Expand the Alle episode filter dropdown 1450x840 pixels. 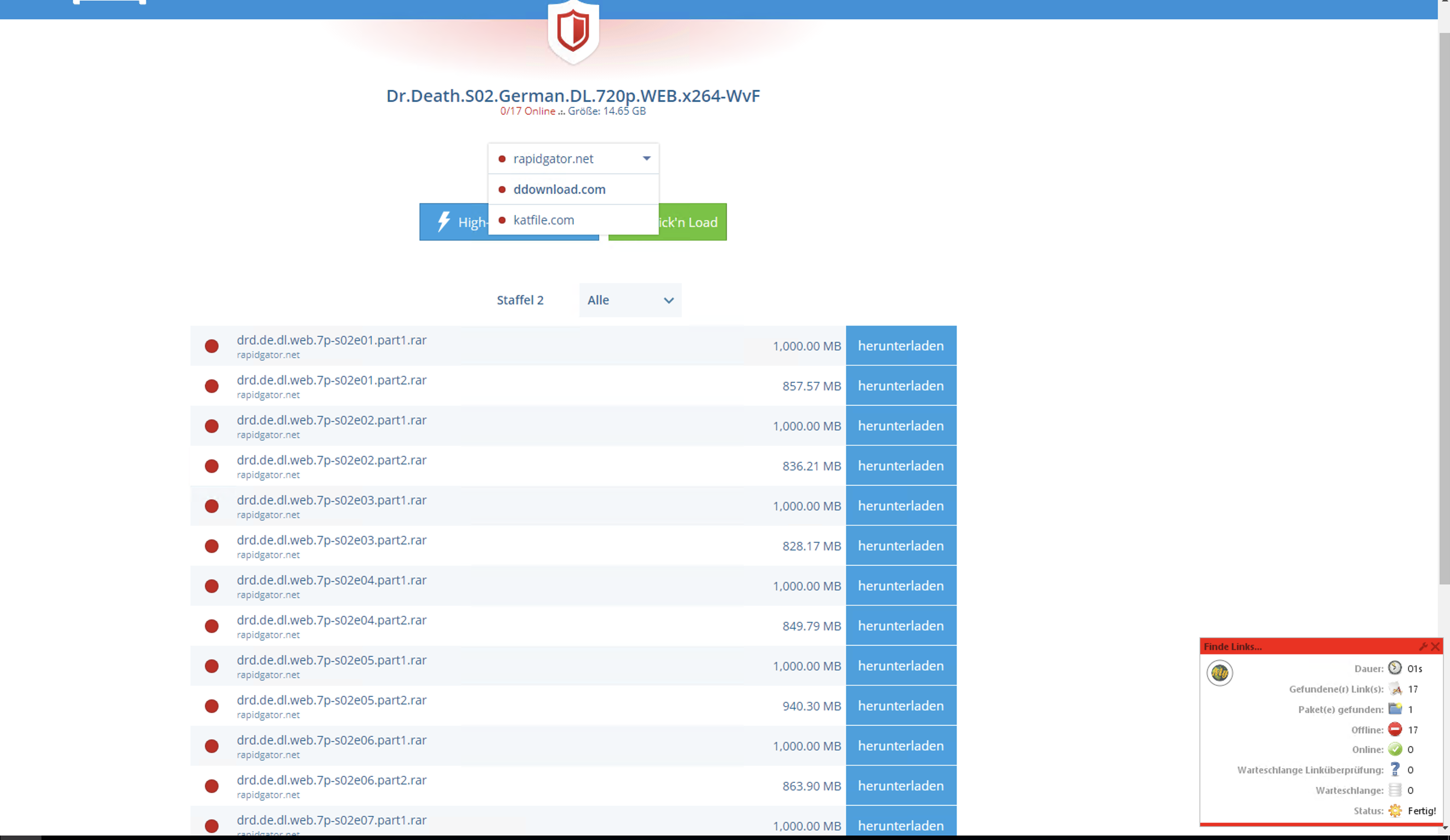pos(630,300)
